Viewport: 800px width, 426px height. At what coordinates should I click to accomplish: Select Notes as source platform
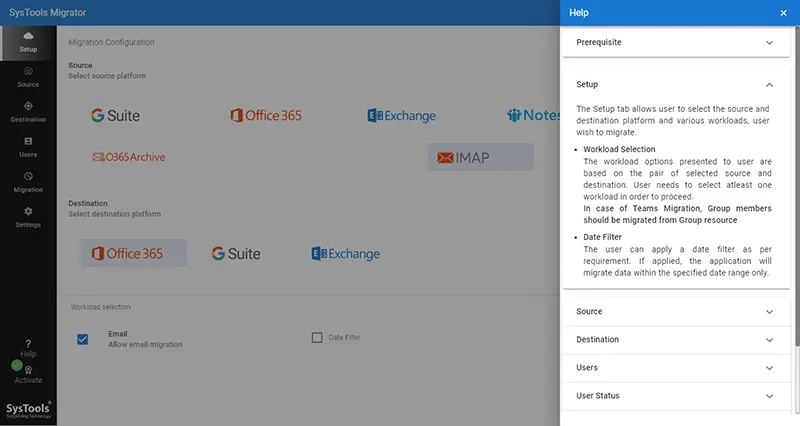coord(533,115)
